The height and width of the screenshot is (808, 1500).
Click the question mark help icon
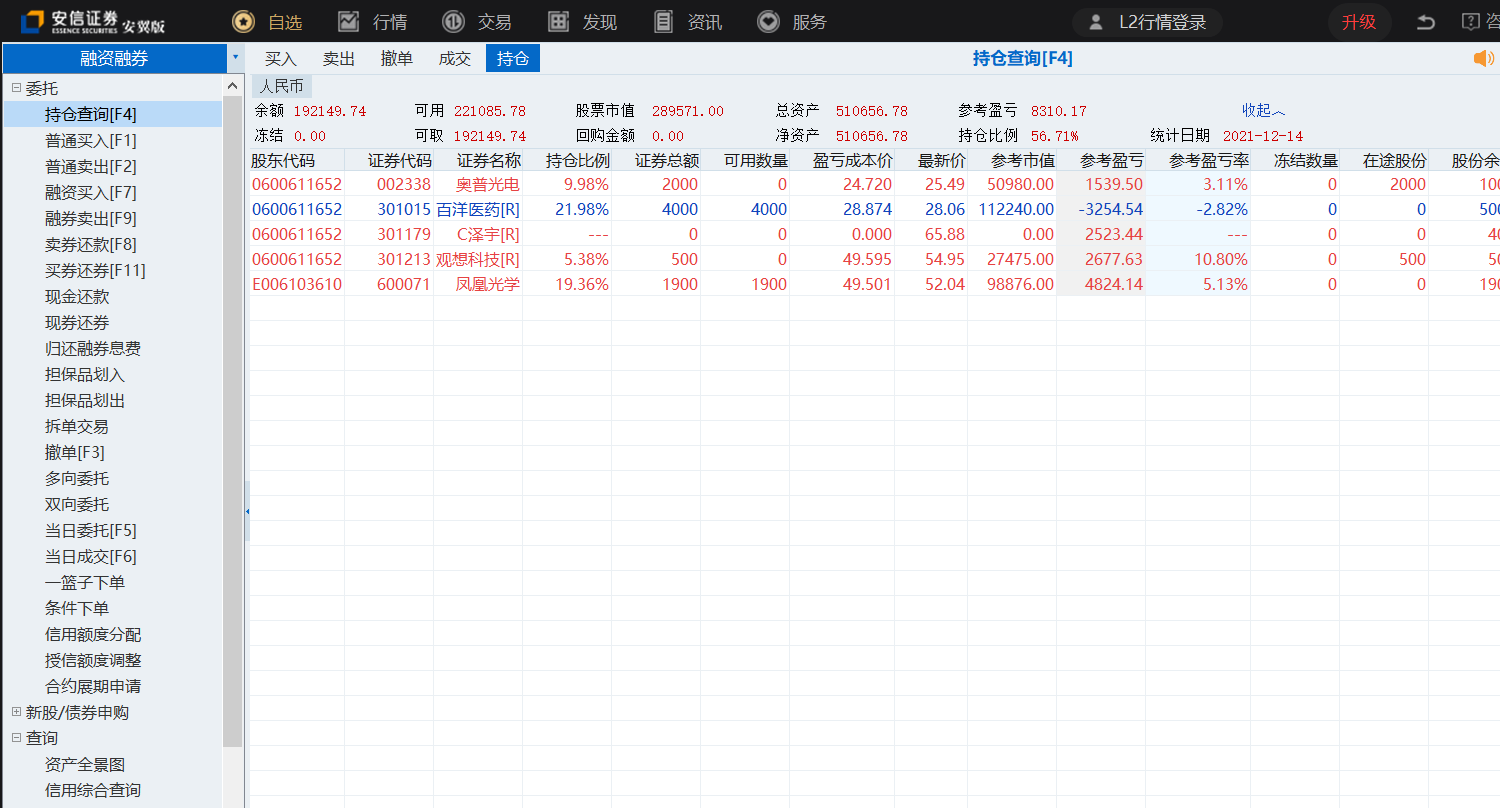[x=1470, y=21]
